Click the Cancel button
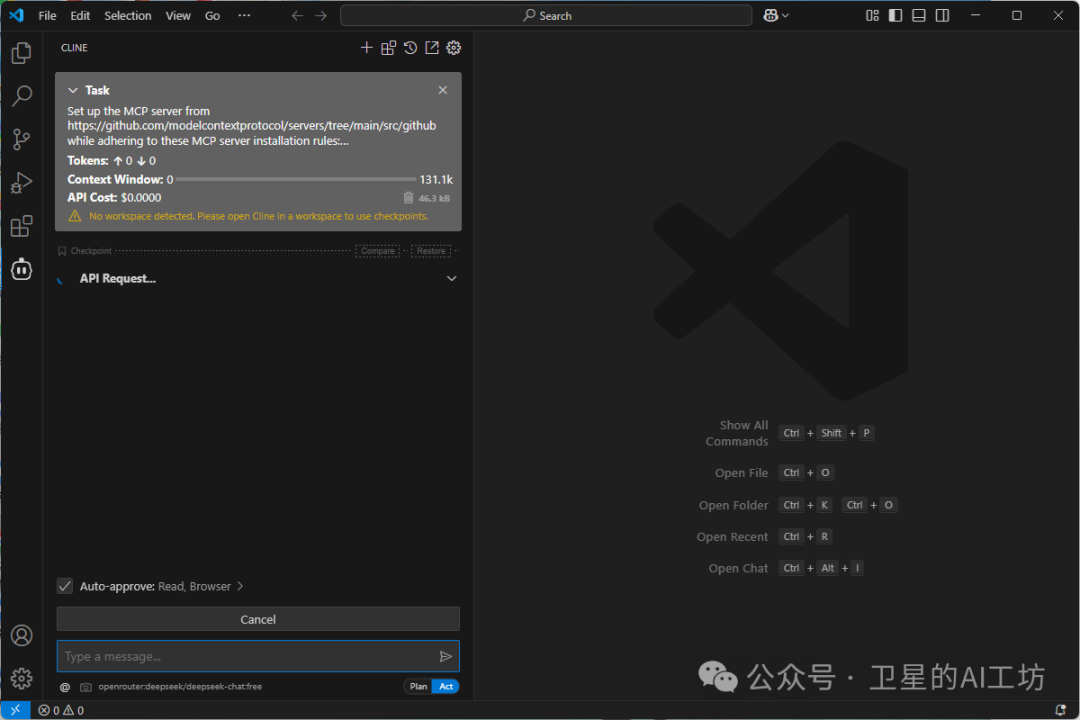Image resolution: width=1080 pixels, height=720 pixels. point(258,619)
